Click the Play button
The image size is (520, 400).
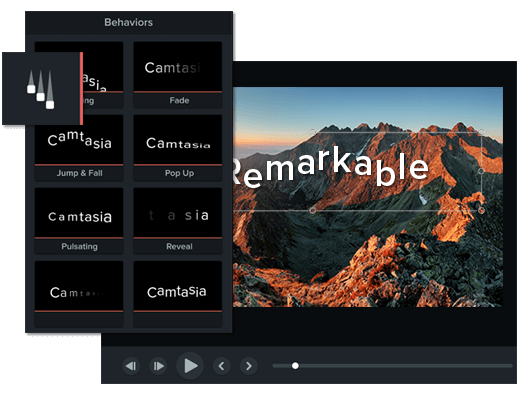point(190,366)
